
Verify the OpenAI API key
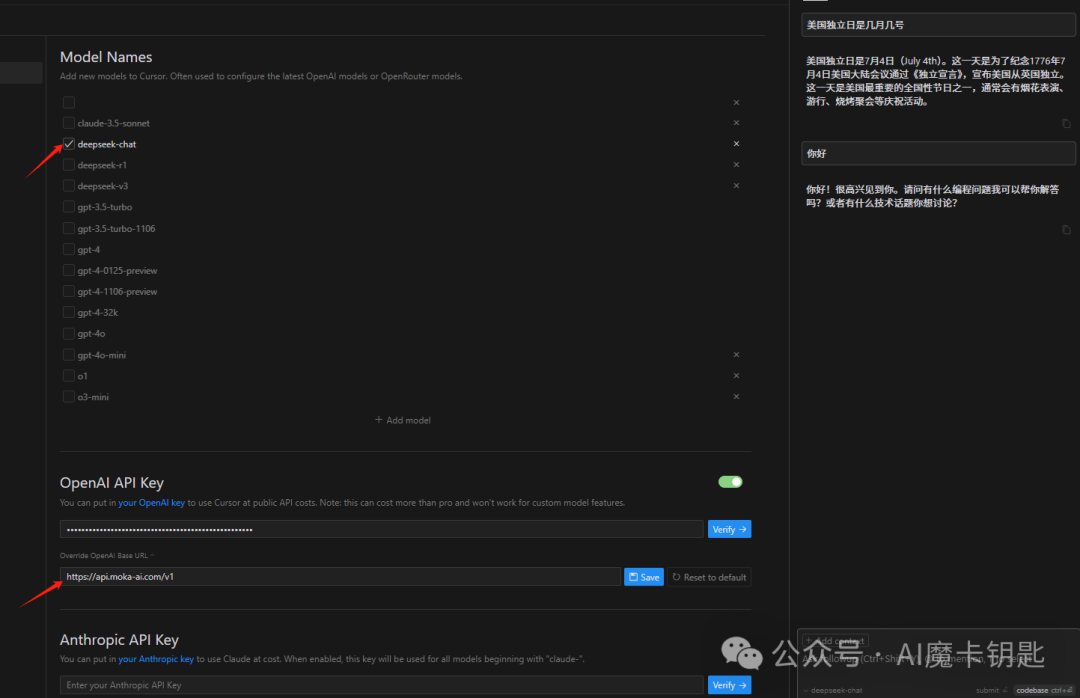729,528
